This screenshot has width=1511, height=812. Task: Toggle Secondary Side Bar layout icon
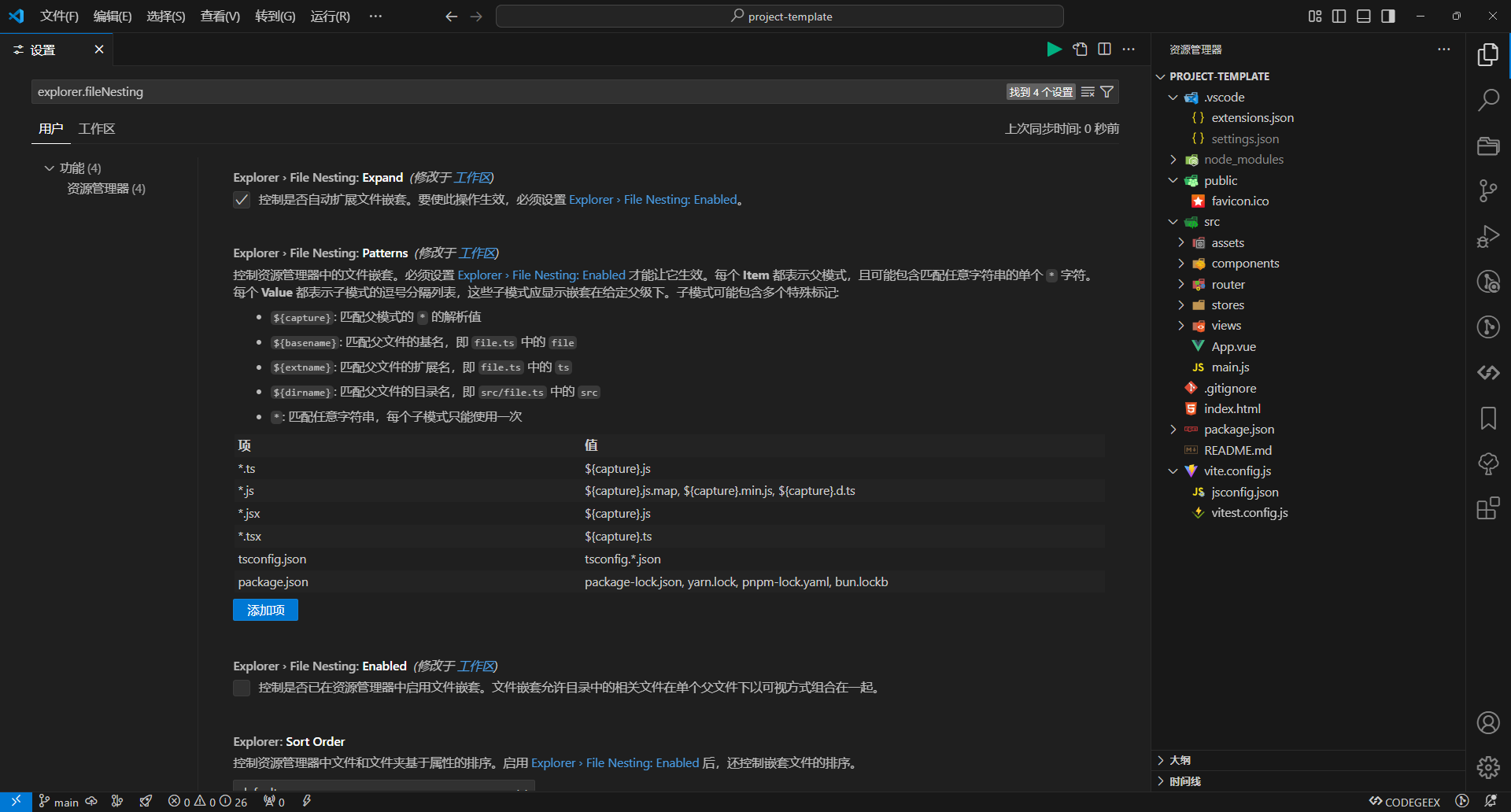(1388, 17)
